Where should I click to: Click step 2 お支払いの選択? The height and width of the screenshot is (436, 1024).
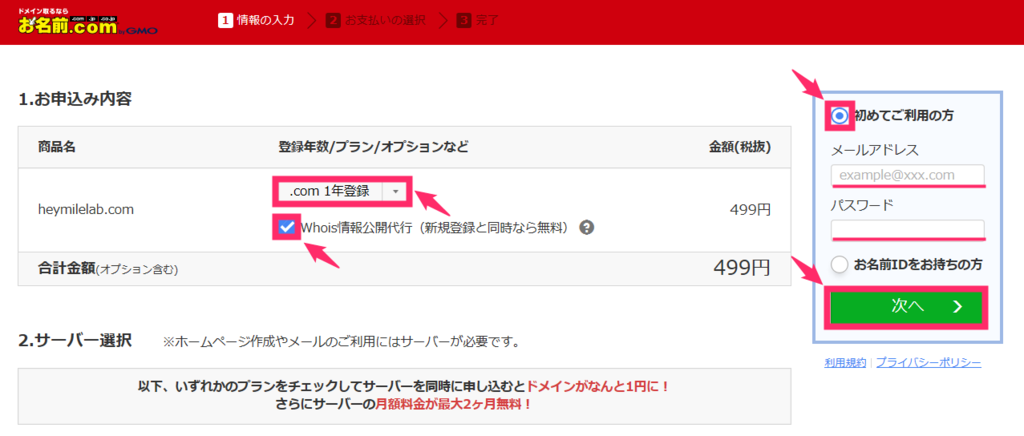376,20
